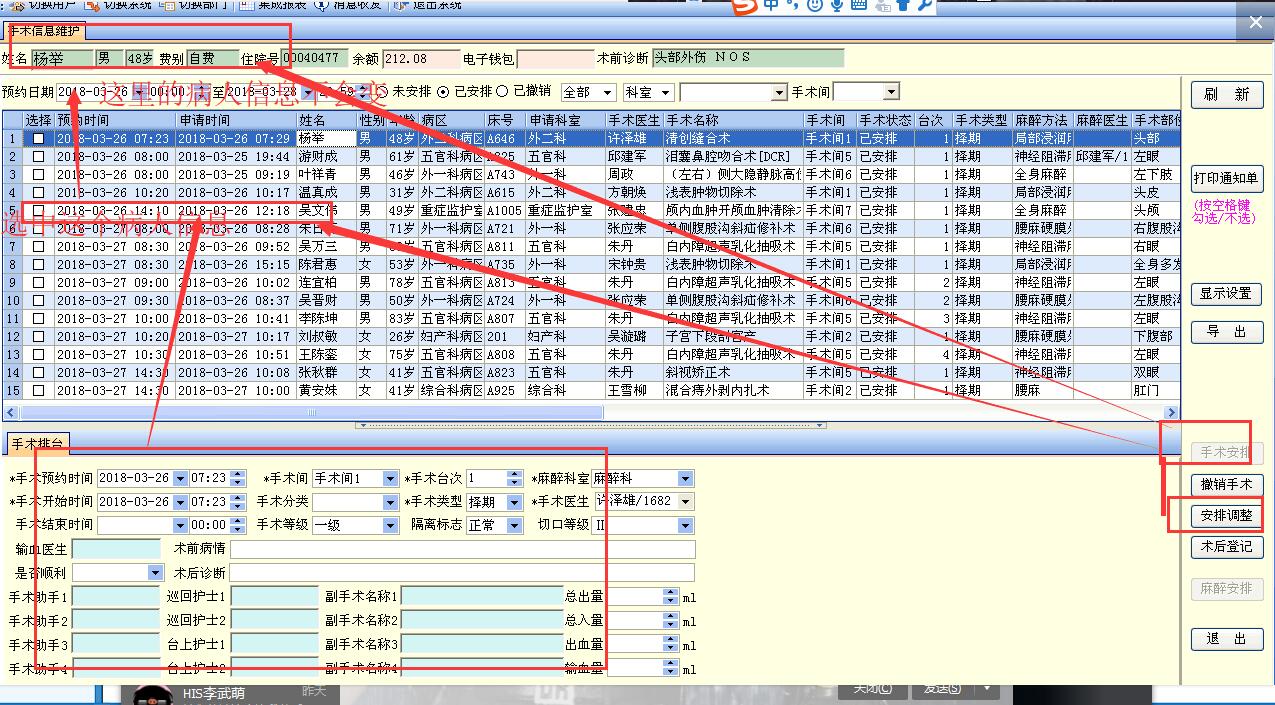Tick the checkbox for patient 叶祥青

point(38,174)
